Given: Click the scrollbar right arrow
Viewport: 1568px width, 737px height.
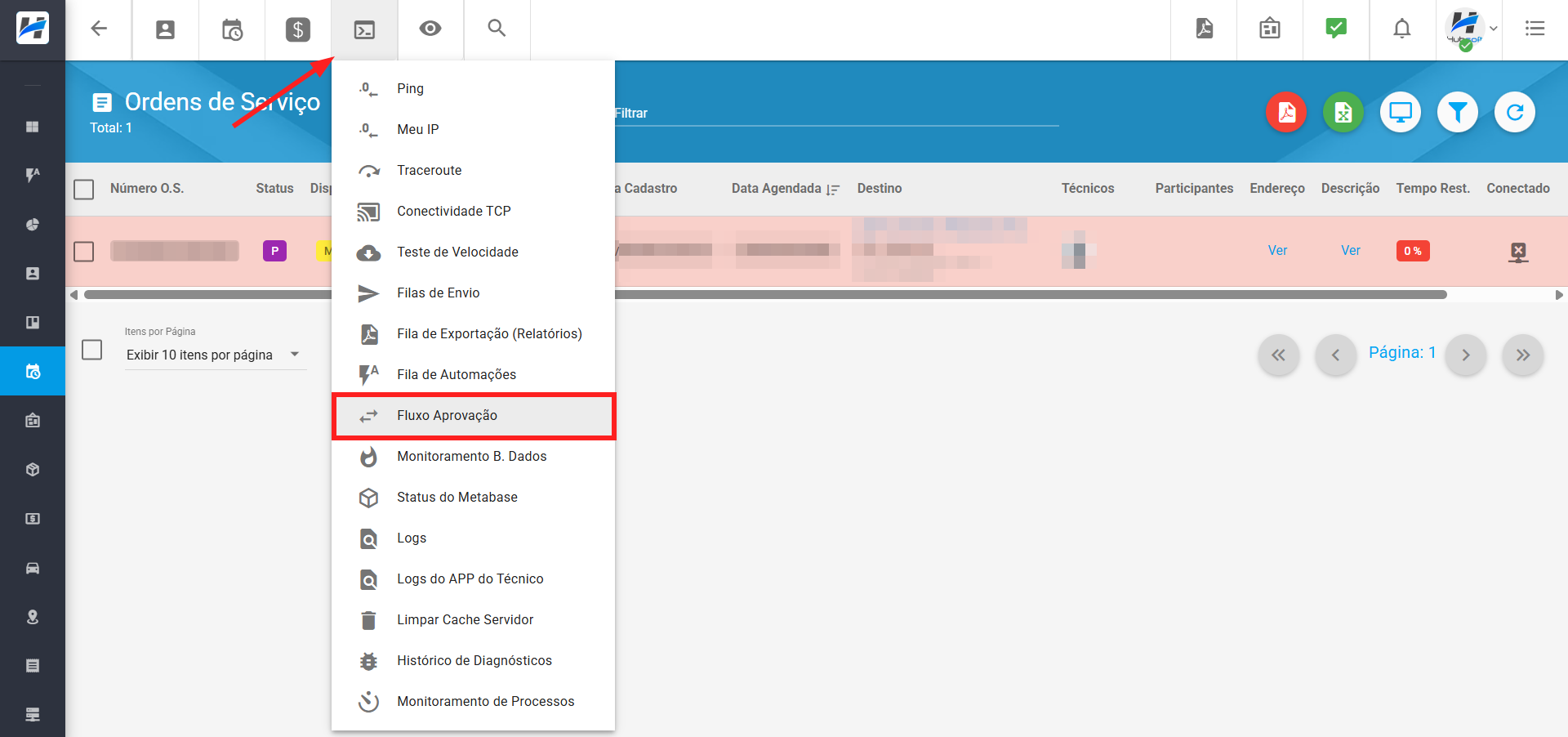Looking at the screenshot, I should 1559,295.
